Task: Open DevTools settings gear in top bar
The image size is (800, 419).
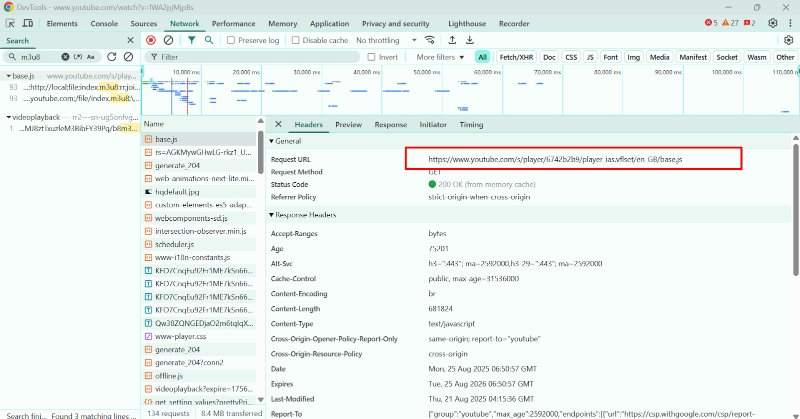Action: (773, 23)
